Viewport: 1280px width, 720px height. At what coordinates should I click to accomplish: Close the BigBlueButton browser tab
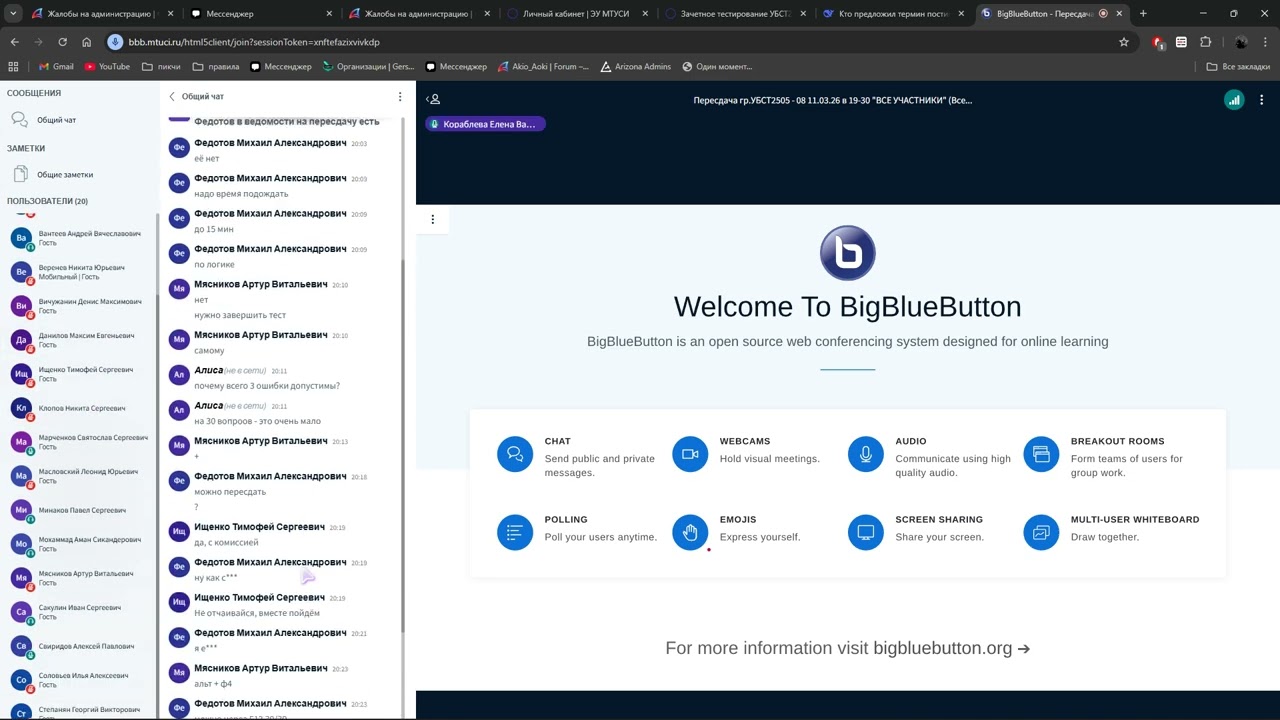tap(1120, 14)
